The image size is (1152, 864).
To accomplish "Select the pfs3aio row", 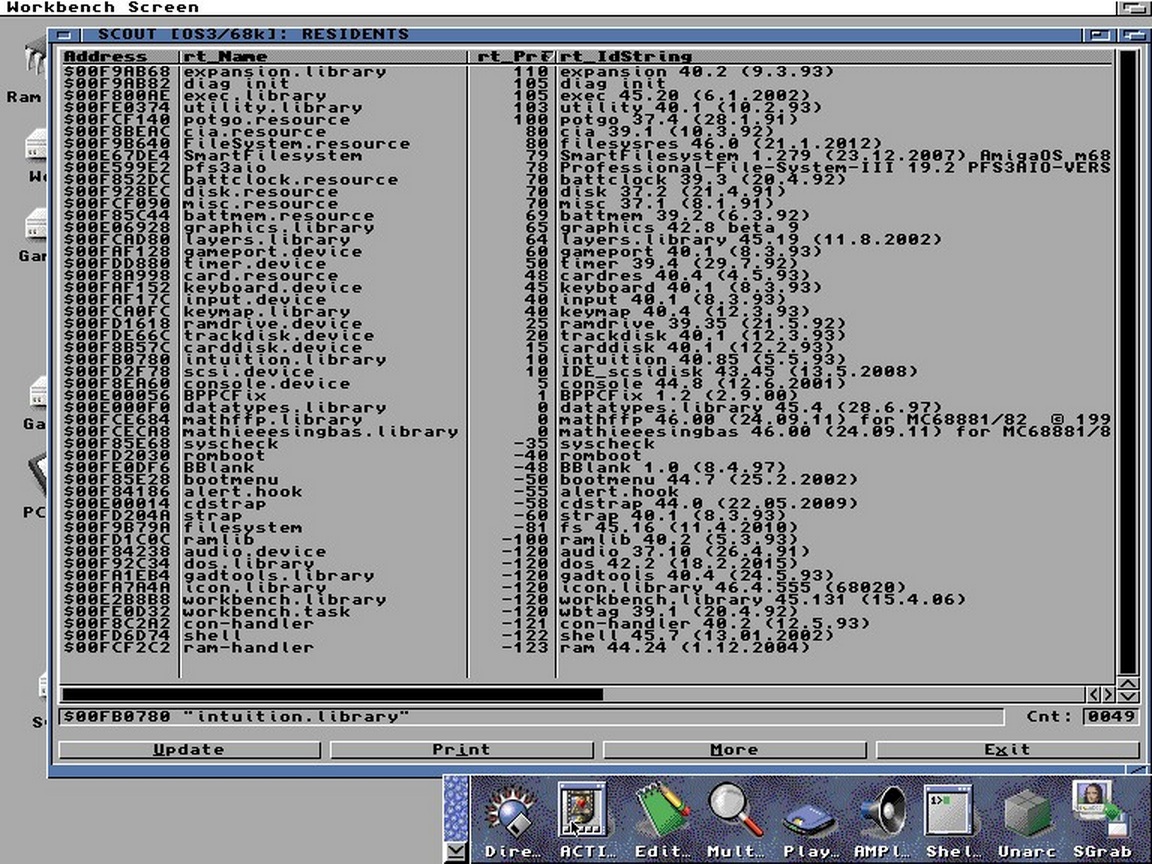I will point(586,168).
